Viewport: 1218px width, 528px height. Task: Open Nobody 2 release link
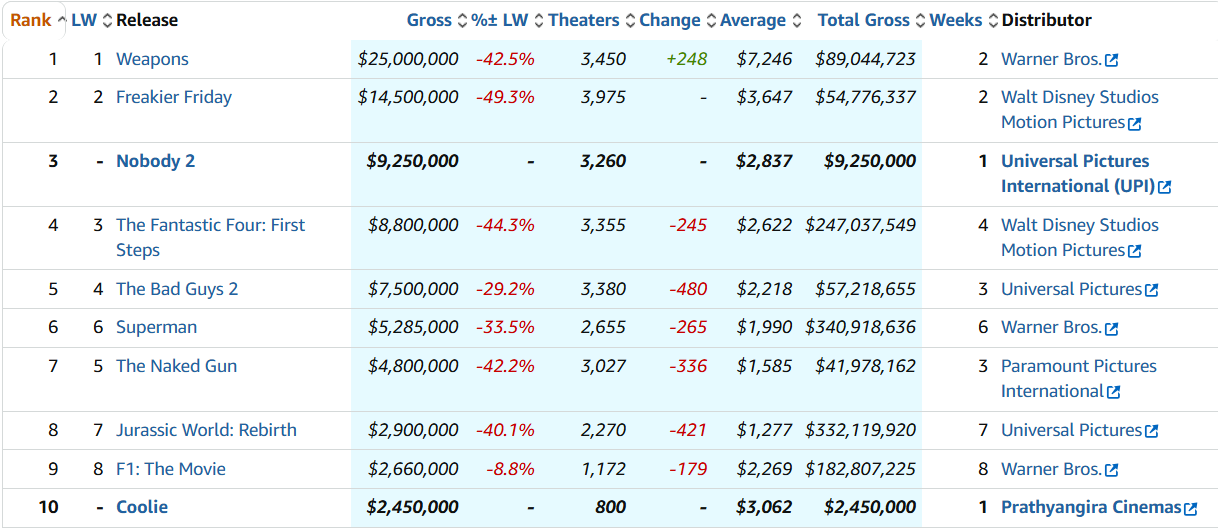155,161
